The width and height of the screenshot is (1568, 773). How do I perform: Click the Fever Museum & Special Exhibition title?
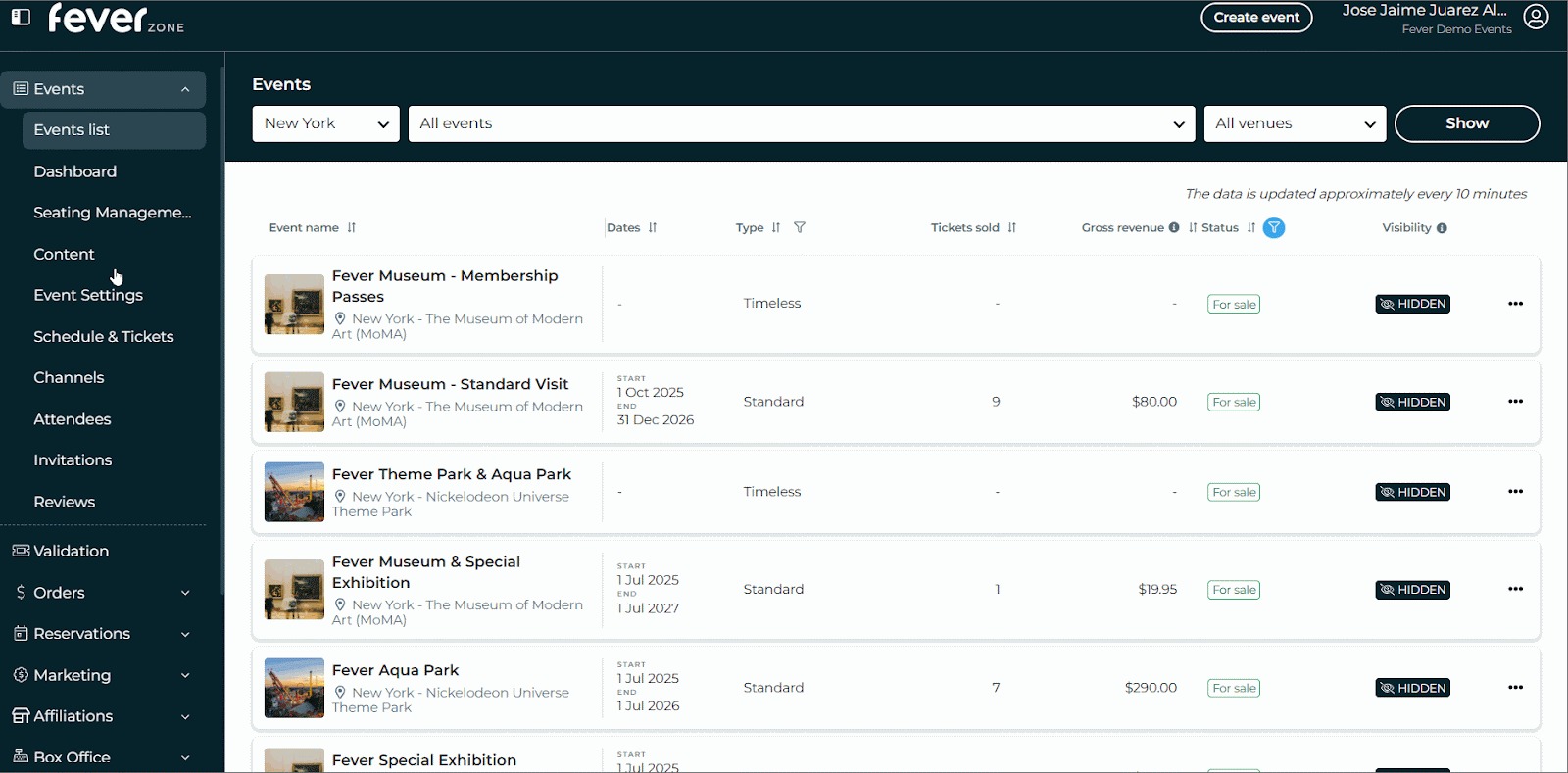426,572
